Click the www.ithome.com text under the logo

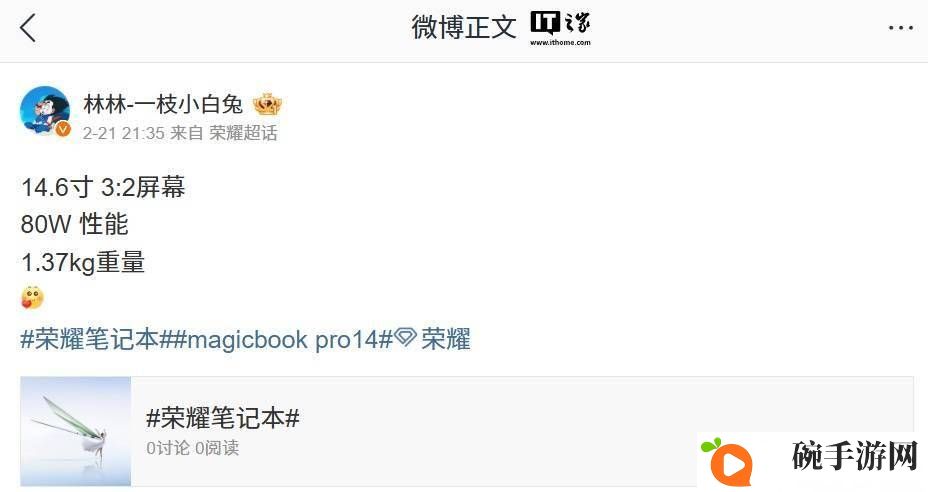click(x=560, y=43)
